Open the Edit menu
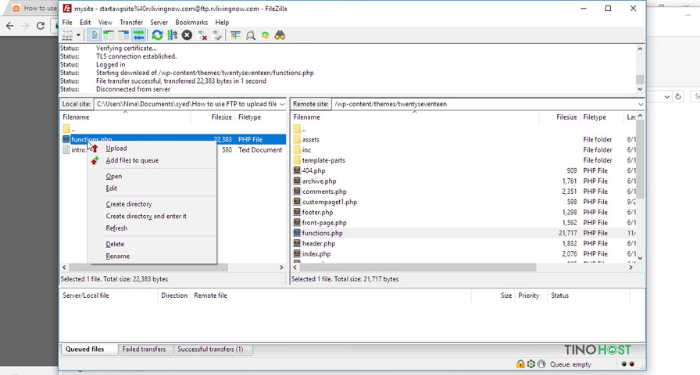The width and height of the screenshot is (700, 375). click(85, 22)
